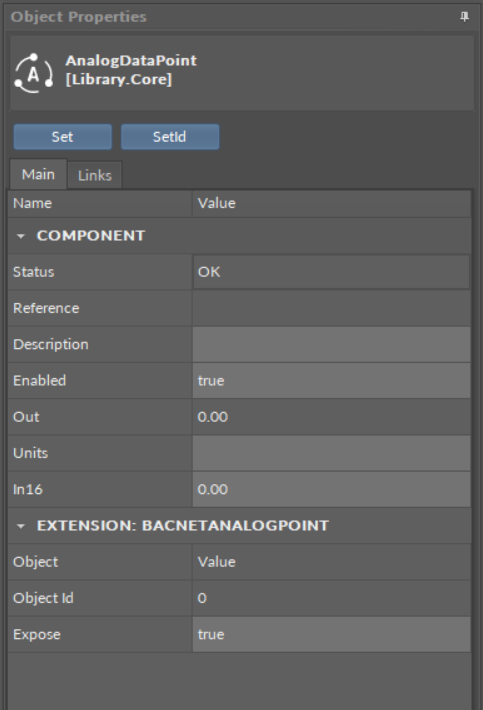Edit the In16 value field
This screenshot has height=710, width=483.
coord(331,489)
